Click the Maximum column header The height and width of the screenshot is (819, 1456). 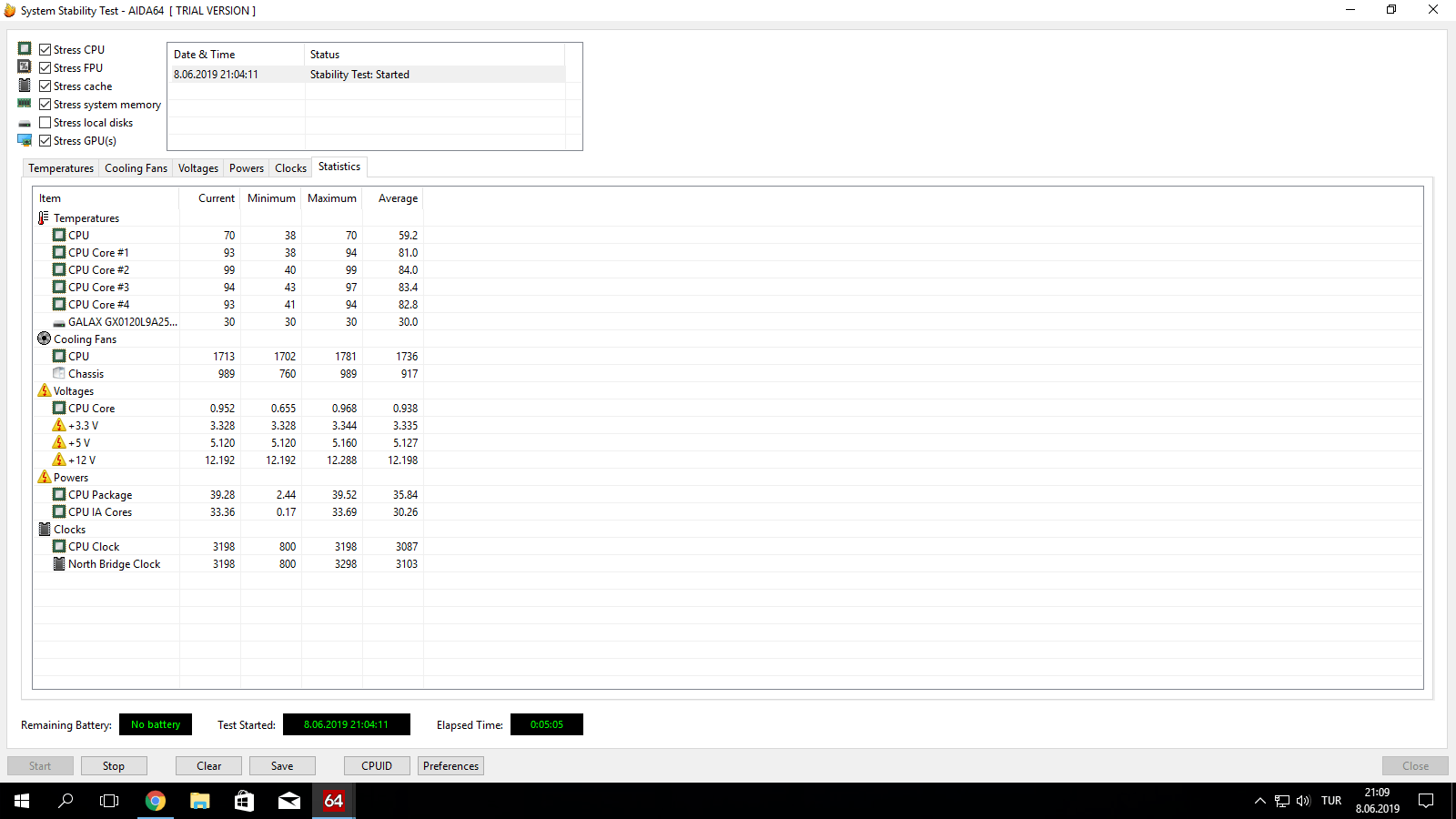pyautogui.click(x=332, y=198)
